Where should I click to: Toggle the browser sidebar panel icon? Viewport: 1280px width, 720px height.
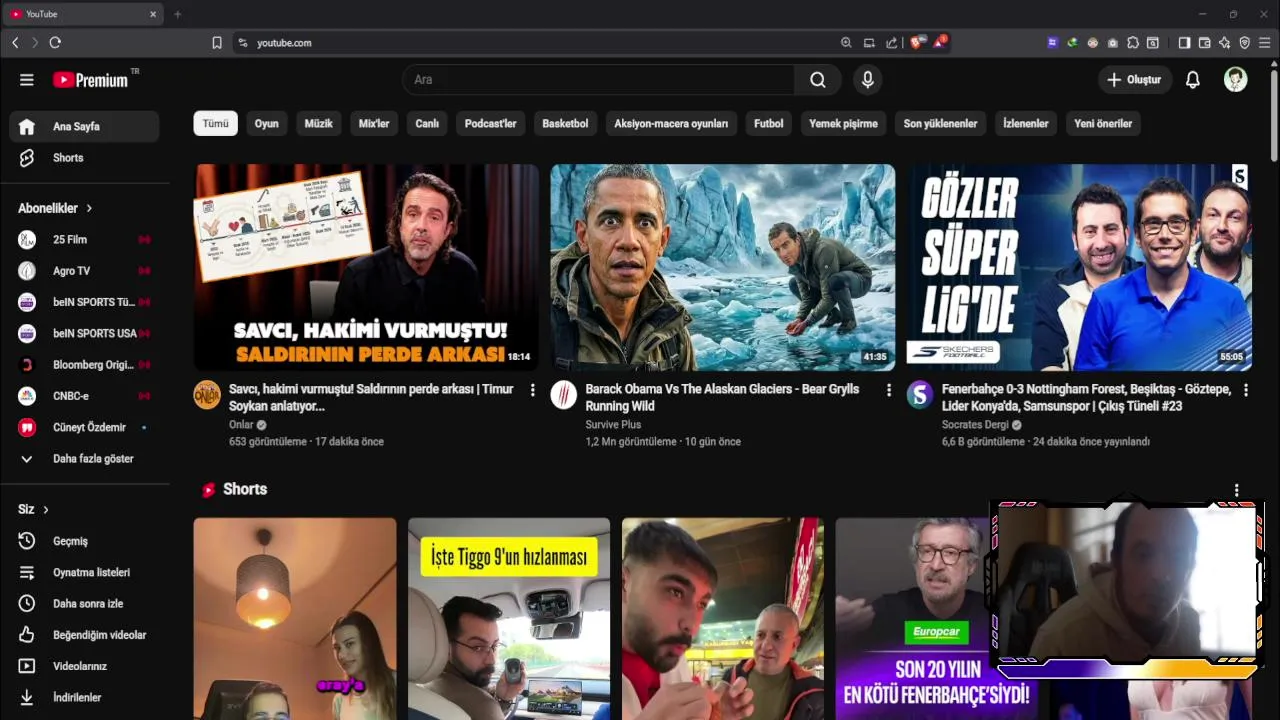tap(1184, 43)
